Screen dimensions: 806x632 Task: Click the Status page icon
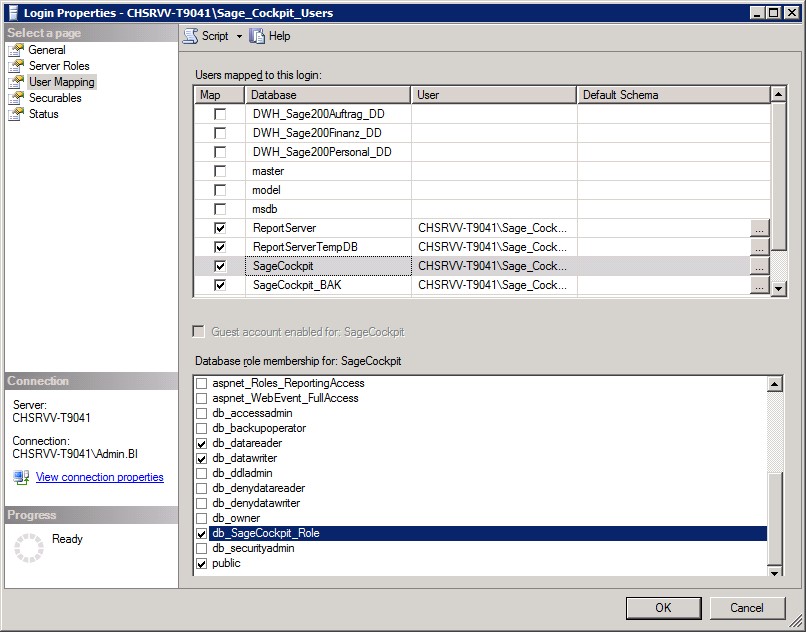[x=16, y=114]
